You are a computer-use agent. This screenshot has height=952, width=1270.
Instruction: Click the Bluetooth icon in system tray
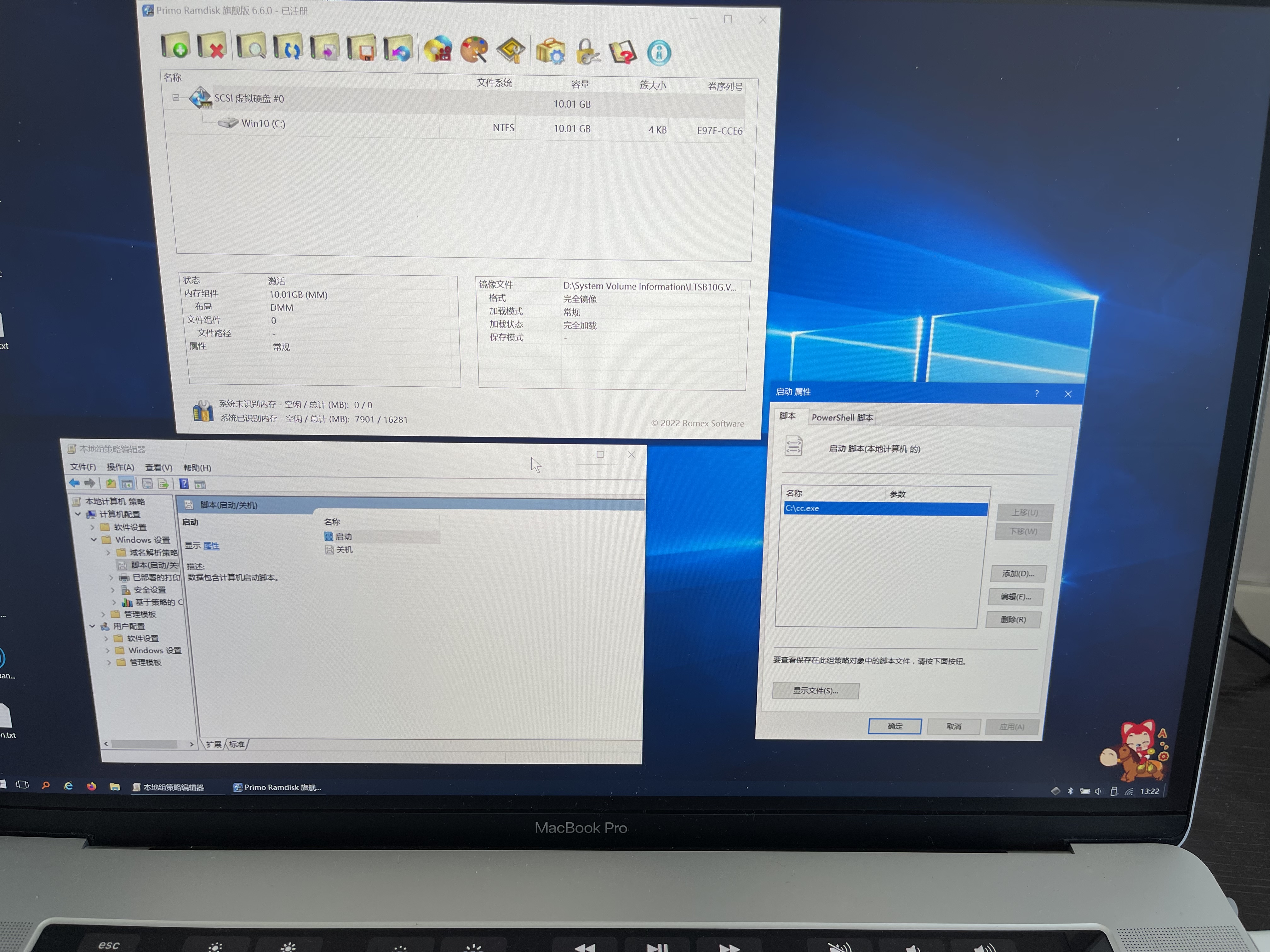tap(1070, 791)
